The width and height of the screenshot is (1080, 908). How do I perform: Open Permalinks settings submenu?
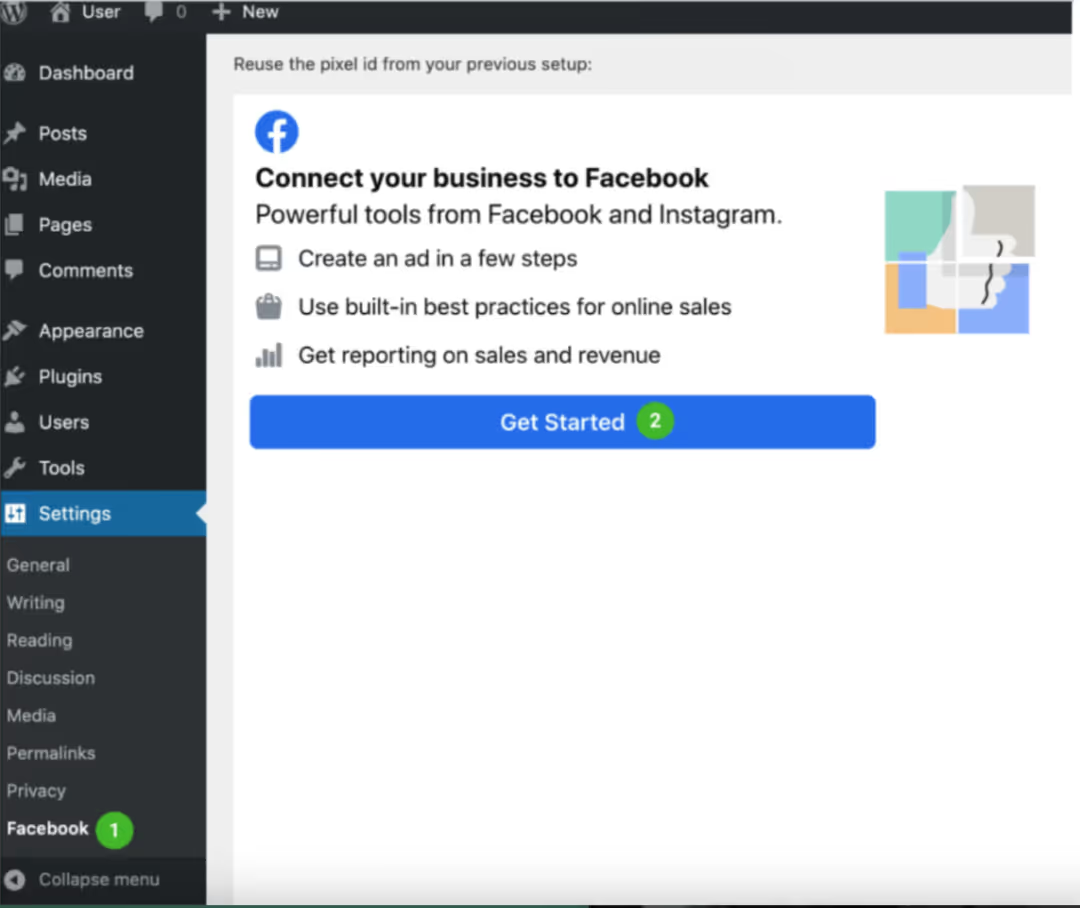51,753
